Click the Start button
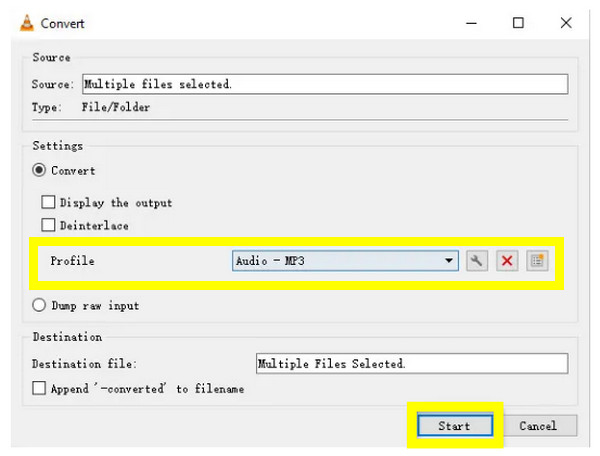The width and height of the screenshot is (600, 456). (x=455, y=425)
